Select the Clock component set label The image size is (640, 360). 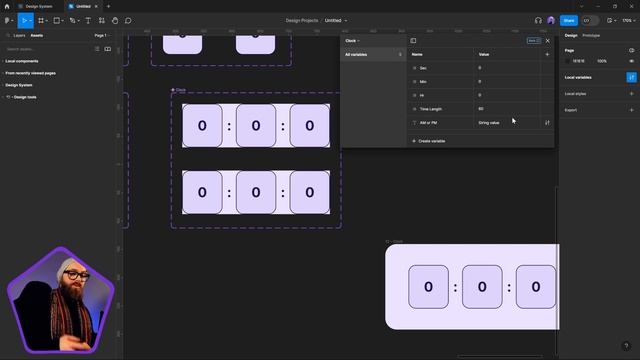tap(179, 90)
